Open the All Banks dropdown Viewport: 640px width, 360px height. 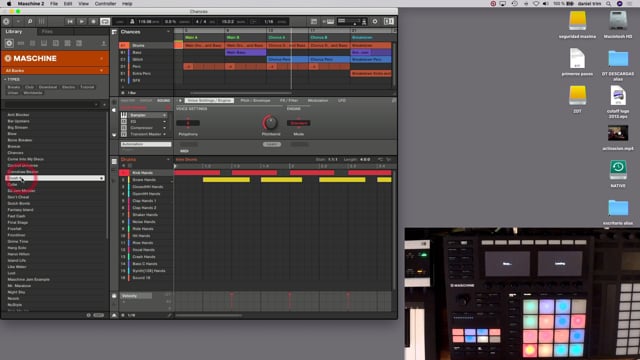pos(55,71)
